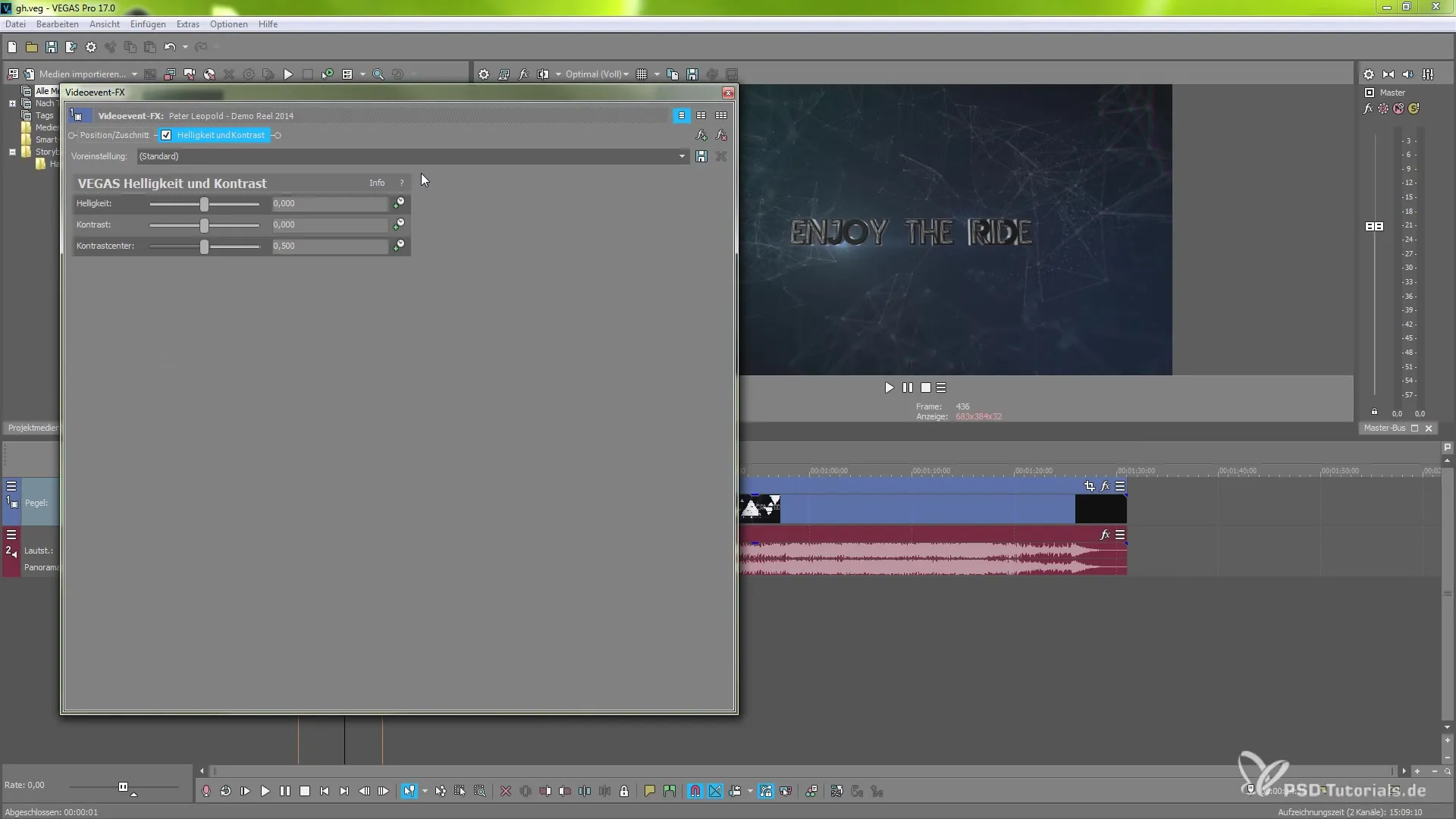Add an effect to the chain (fx plus)
Image resolution: width=1456 pixels, height=819 pixels.
[701, 135]
